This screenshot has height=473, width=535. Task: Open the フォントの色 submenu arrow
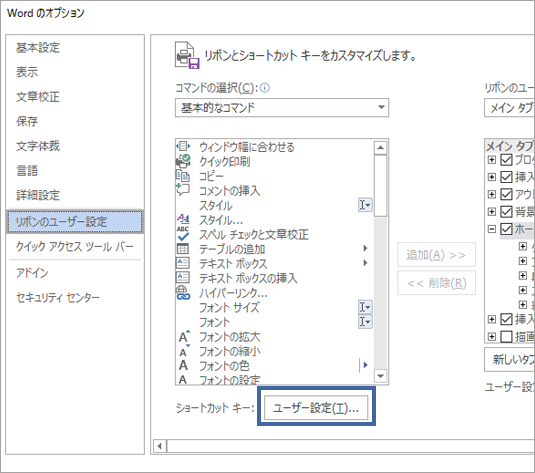coord(365,365)
